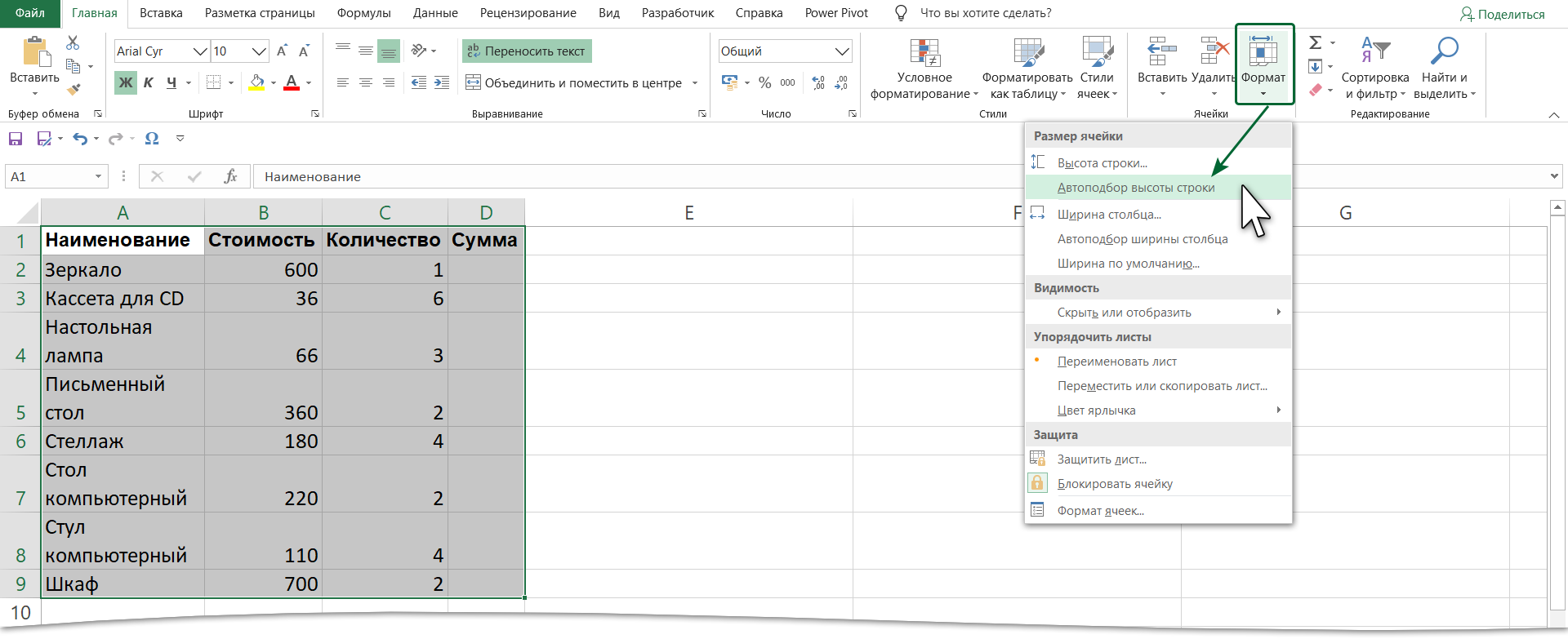
Task: Open Стили ячеек gallery
Action: (x=1097, y=69)
